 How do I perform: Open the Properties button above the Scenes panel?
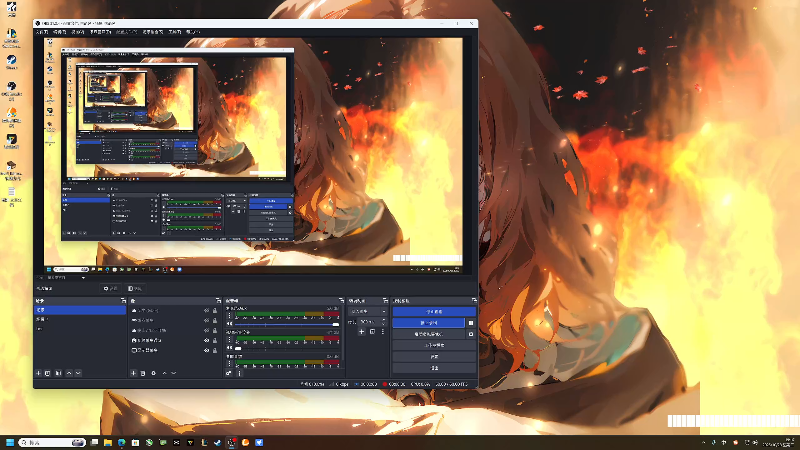click(x=111, y=289)
